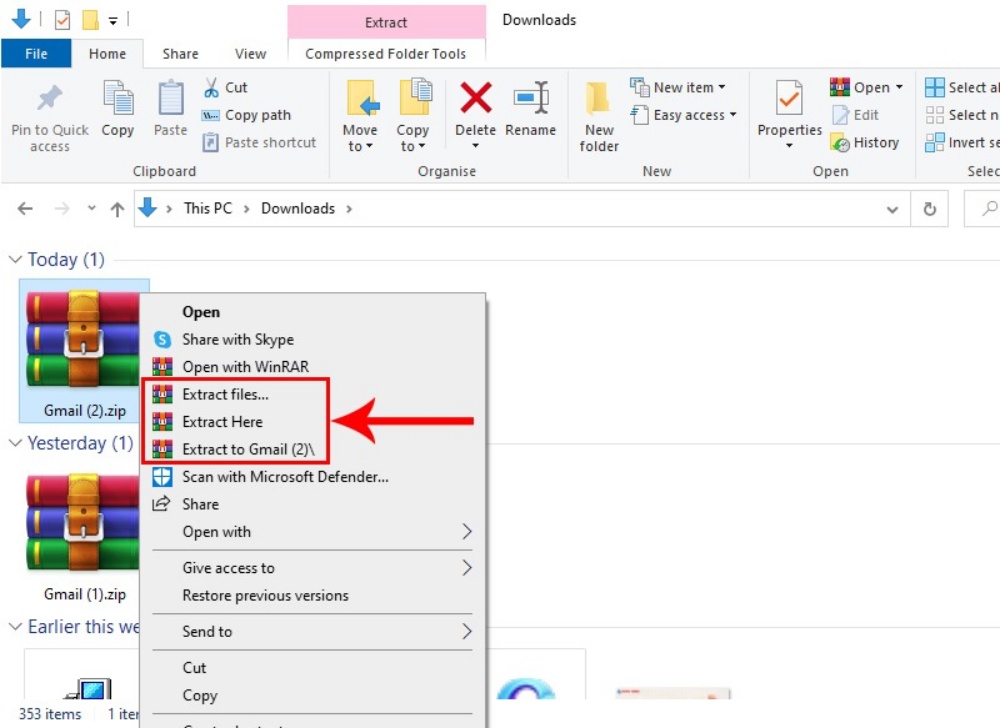Screen dimensions: 1000x728
Task: Go up one folder level arrow
Action: coord(117,209)
